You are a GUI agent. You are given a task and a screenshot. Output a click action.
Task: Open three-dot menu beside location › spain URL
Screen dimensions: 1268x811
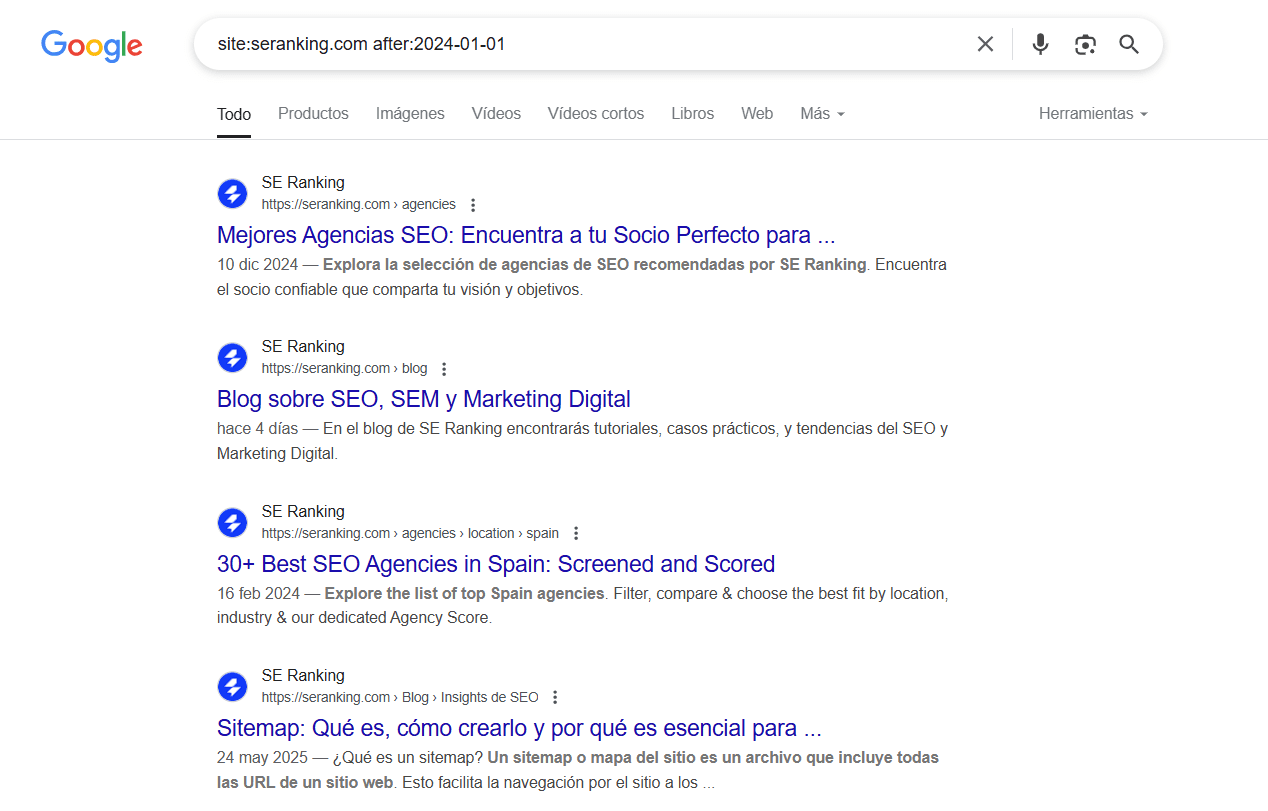[576, 533]
